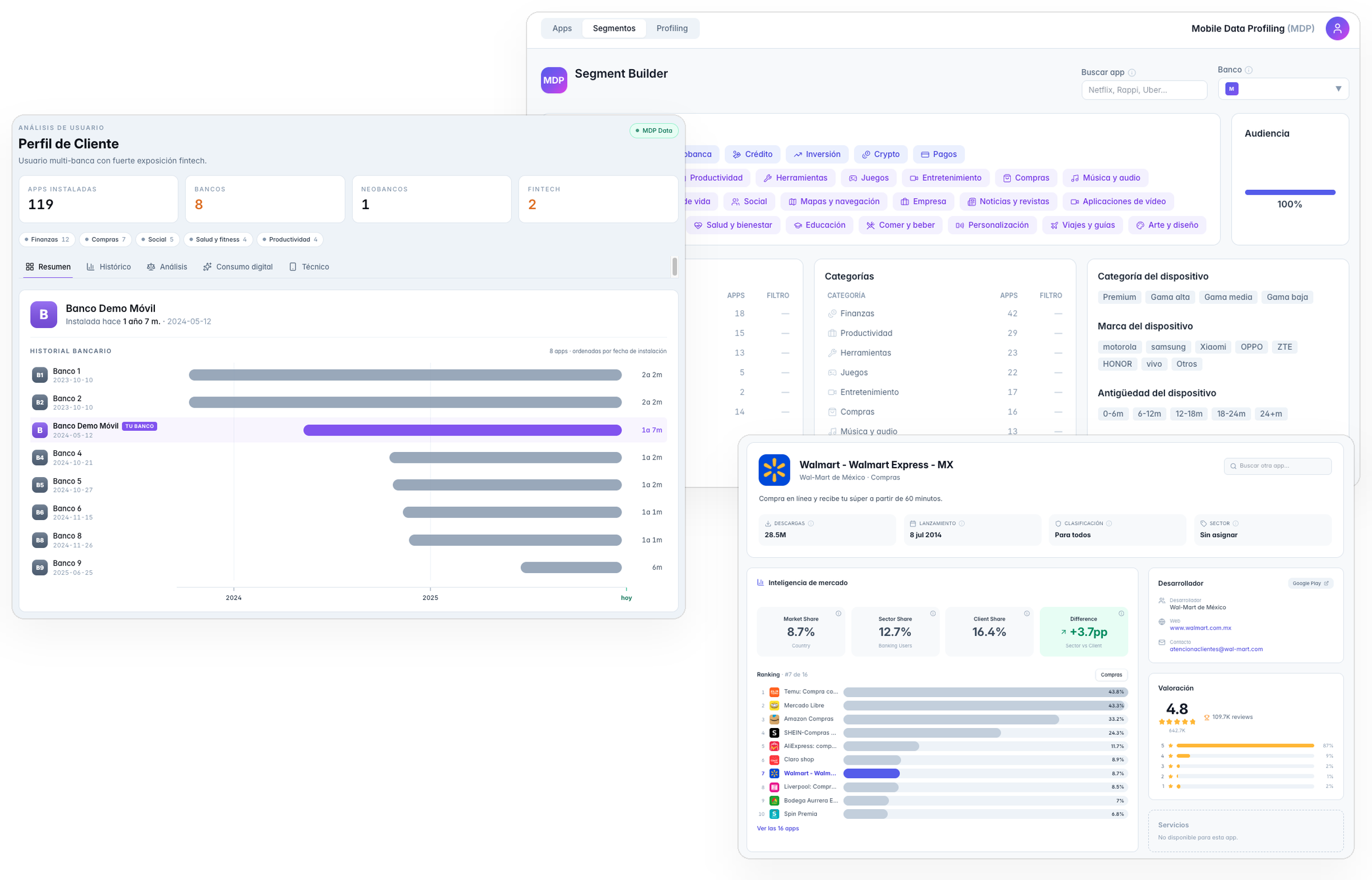Click the Walmart purple ranking bar
This screenshot has height=880, width=1372.
coord(871,773)
